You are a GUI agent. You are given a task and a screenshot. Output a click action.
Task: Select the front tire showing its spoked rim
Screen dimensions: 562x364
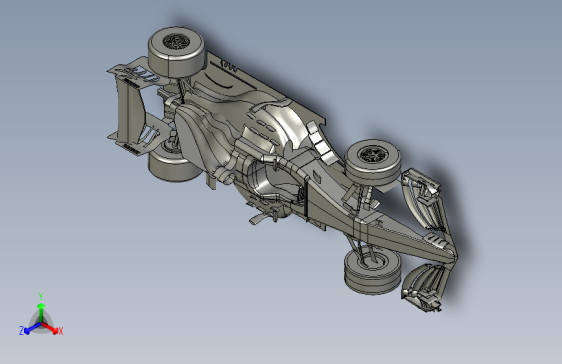[373, 162]
